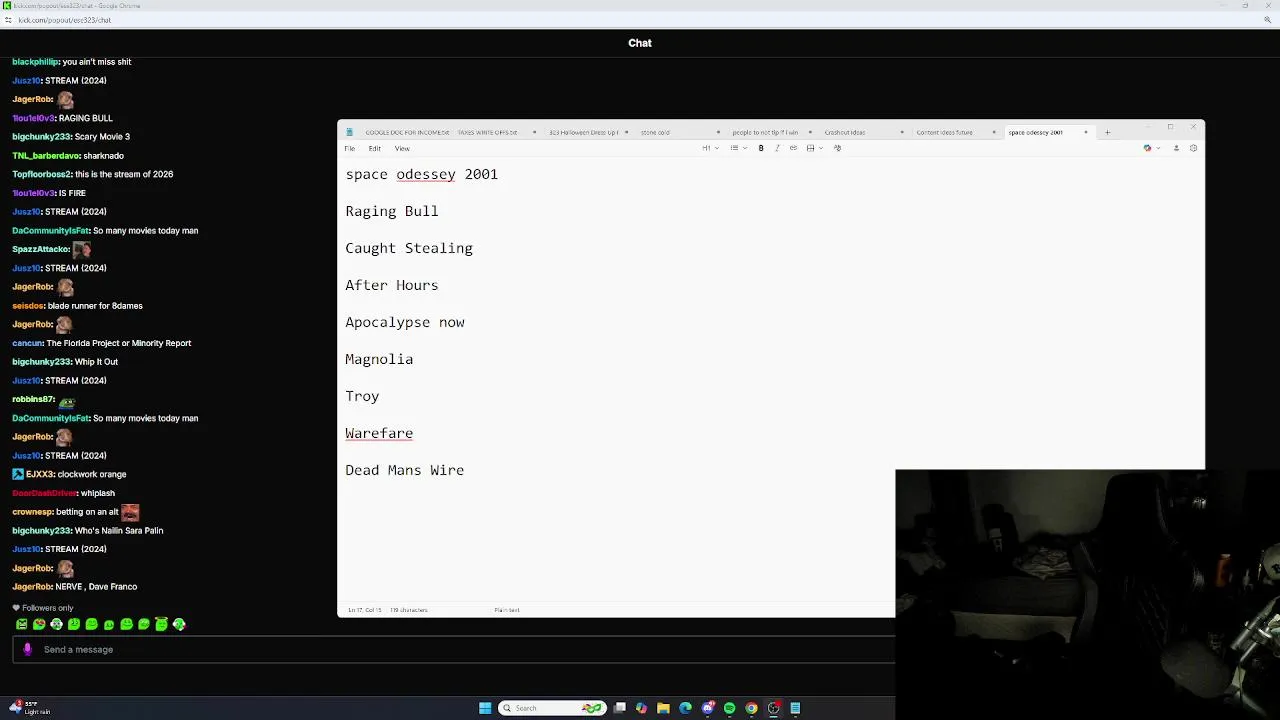
Task: Click username TNL_barberdave in chat
Action: (x=46, y=156)
